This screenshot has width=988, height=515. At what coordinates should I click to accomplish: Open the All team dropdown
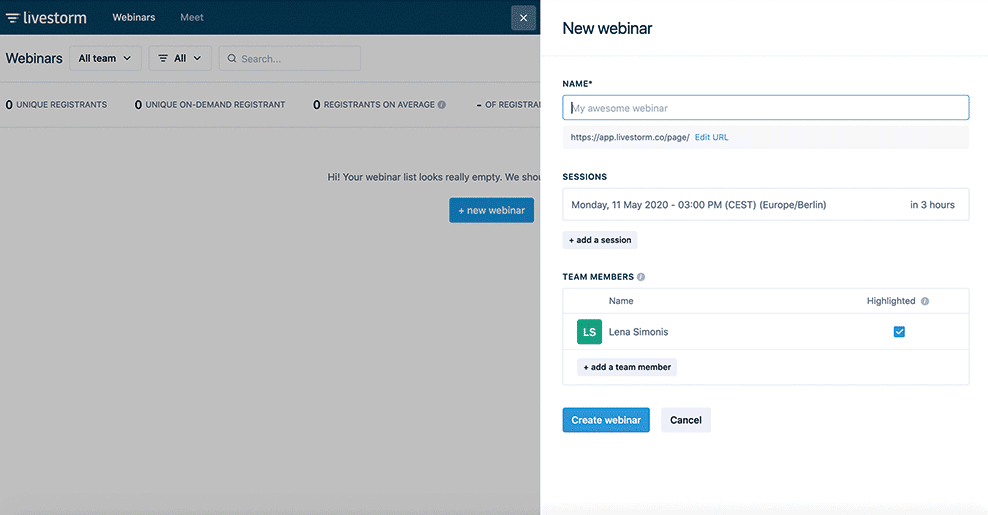pos(104,59)
